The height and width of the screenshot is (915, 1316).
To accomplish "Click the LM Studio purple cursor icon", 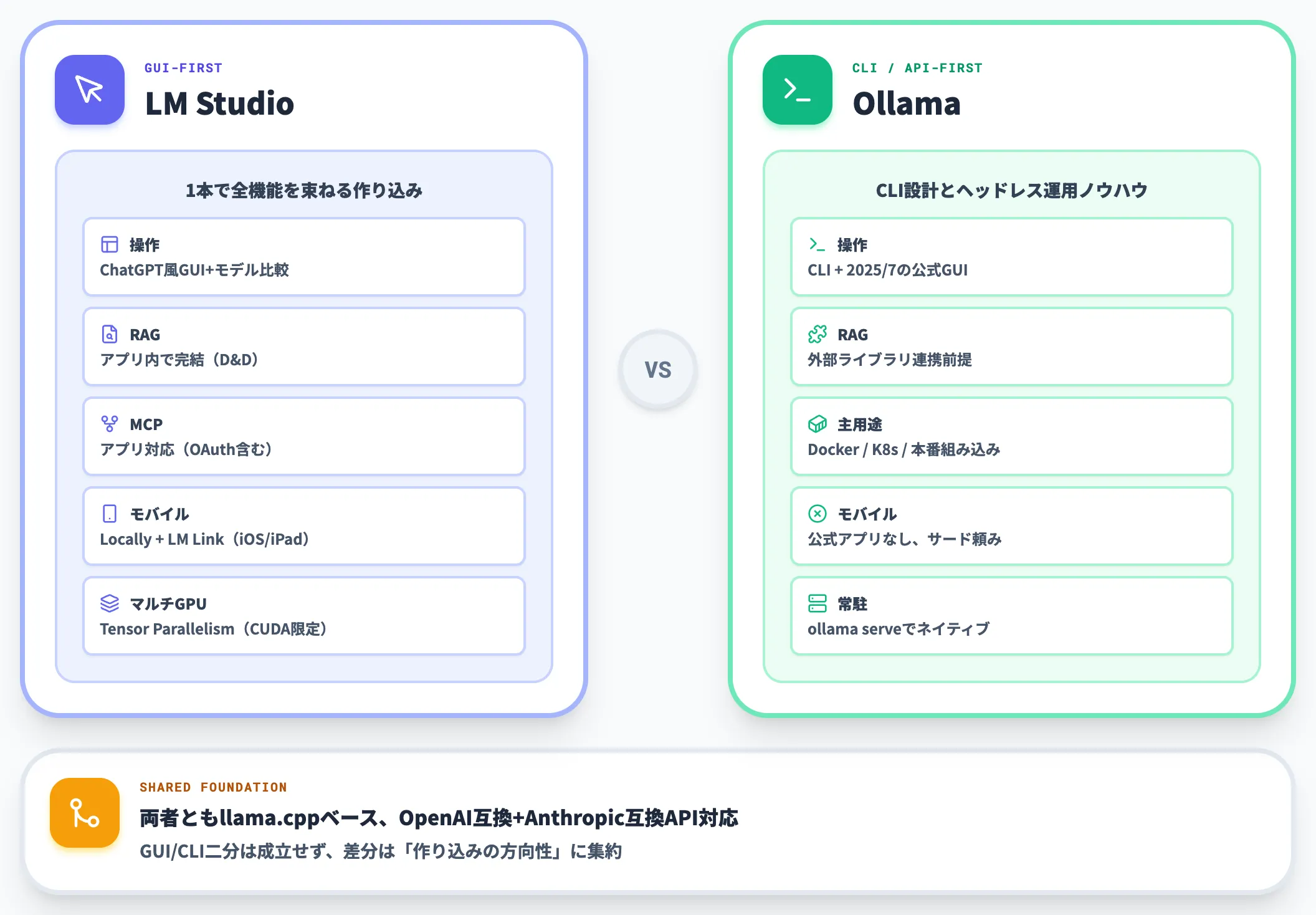I will click(x=90, y=90).
